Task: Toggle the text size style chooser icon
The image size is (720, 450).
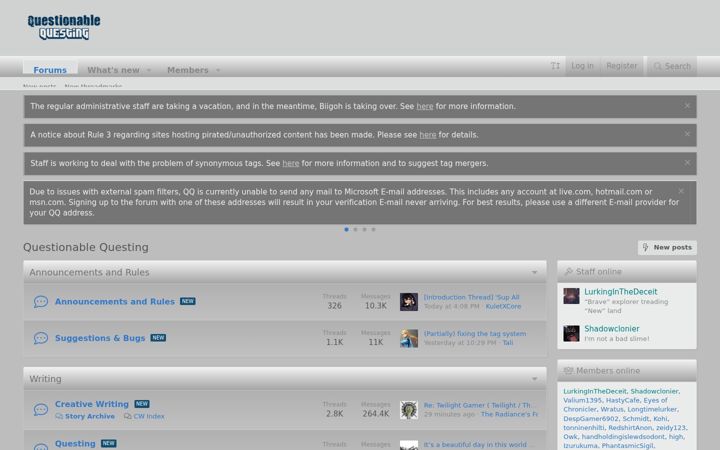Action: 555,66
